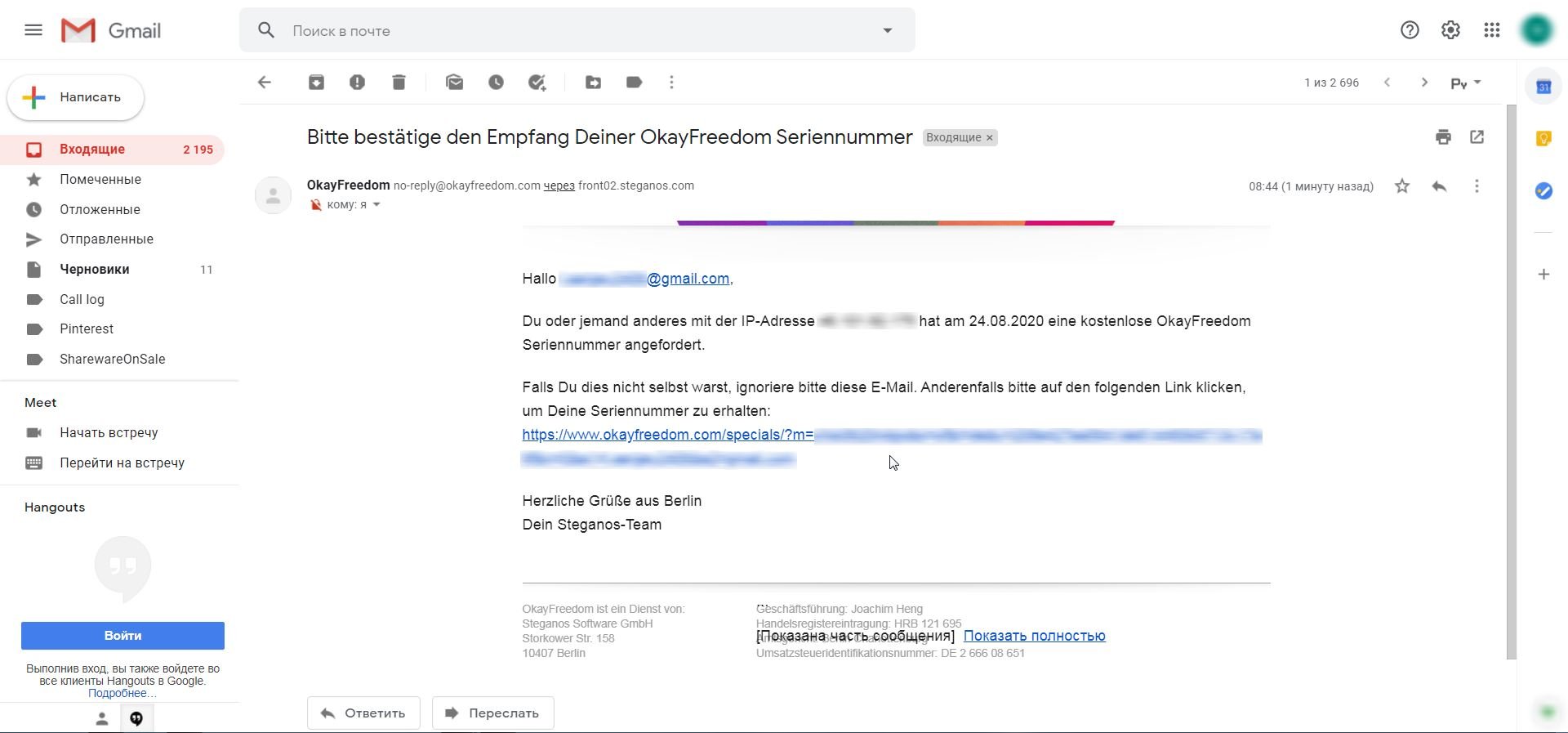1568x733 pixels.
Task: Click the Meet section heading
Action: pos(41,403)
